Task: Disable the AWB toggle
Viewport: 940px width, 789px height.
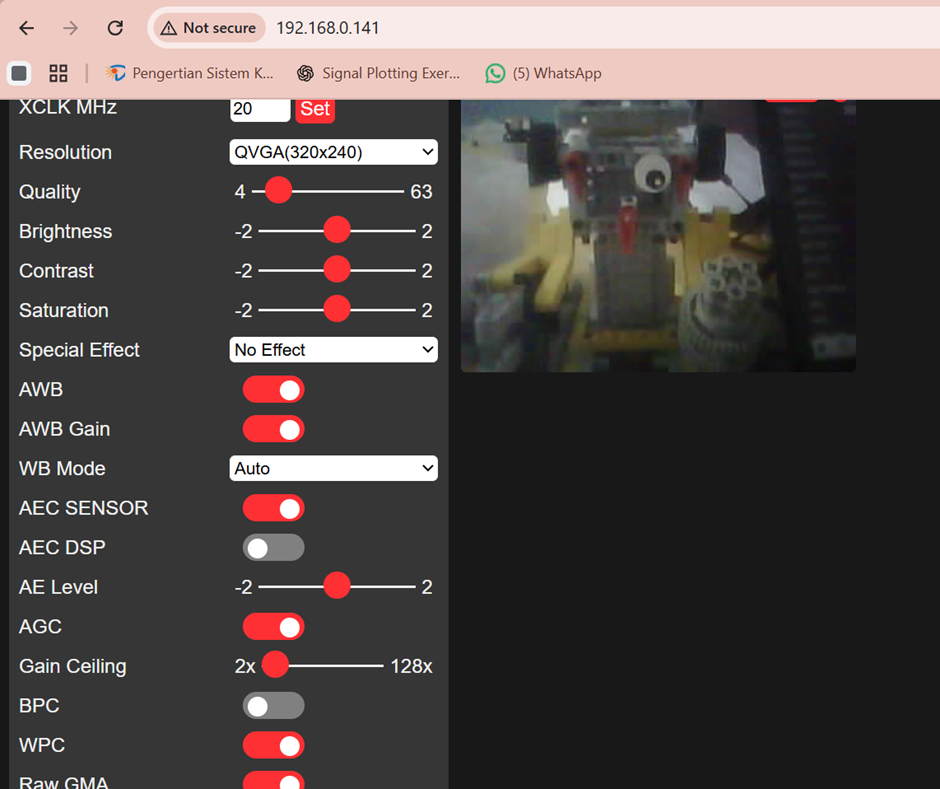Action: click(x=273, y=390)
